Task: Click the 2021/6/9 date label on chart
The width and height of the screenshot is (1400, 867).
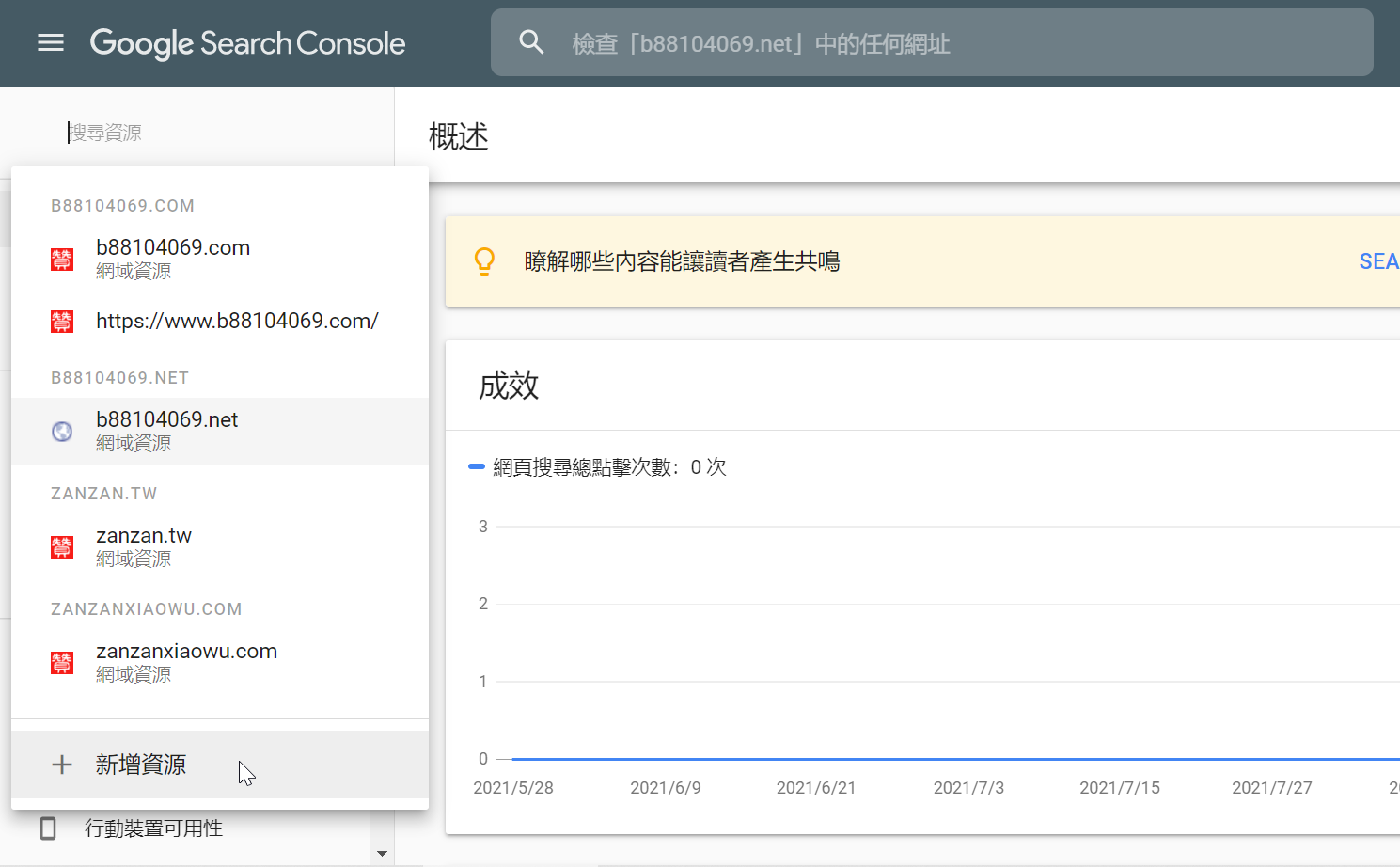Action: 666,788
